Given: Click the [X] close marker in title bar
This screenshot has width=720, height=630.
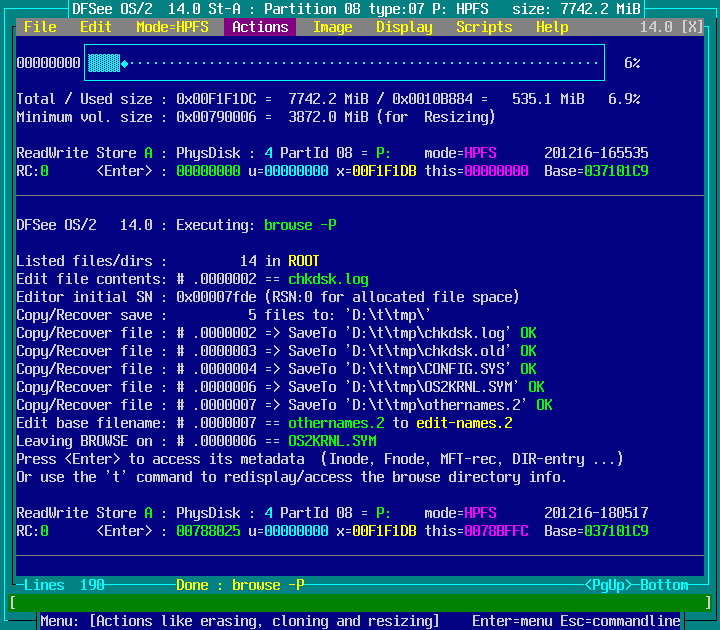Looking at the screenshot, I should click(692, 27).
